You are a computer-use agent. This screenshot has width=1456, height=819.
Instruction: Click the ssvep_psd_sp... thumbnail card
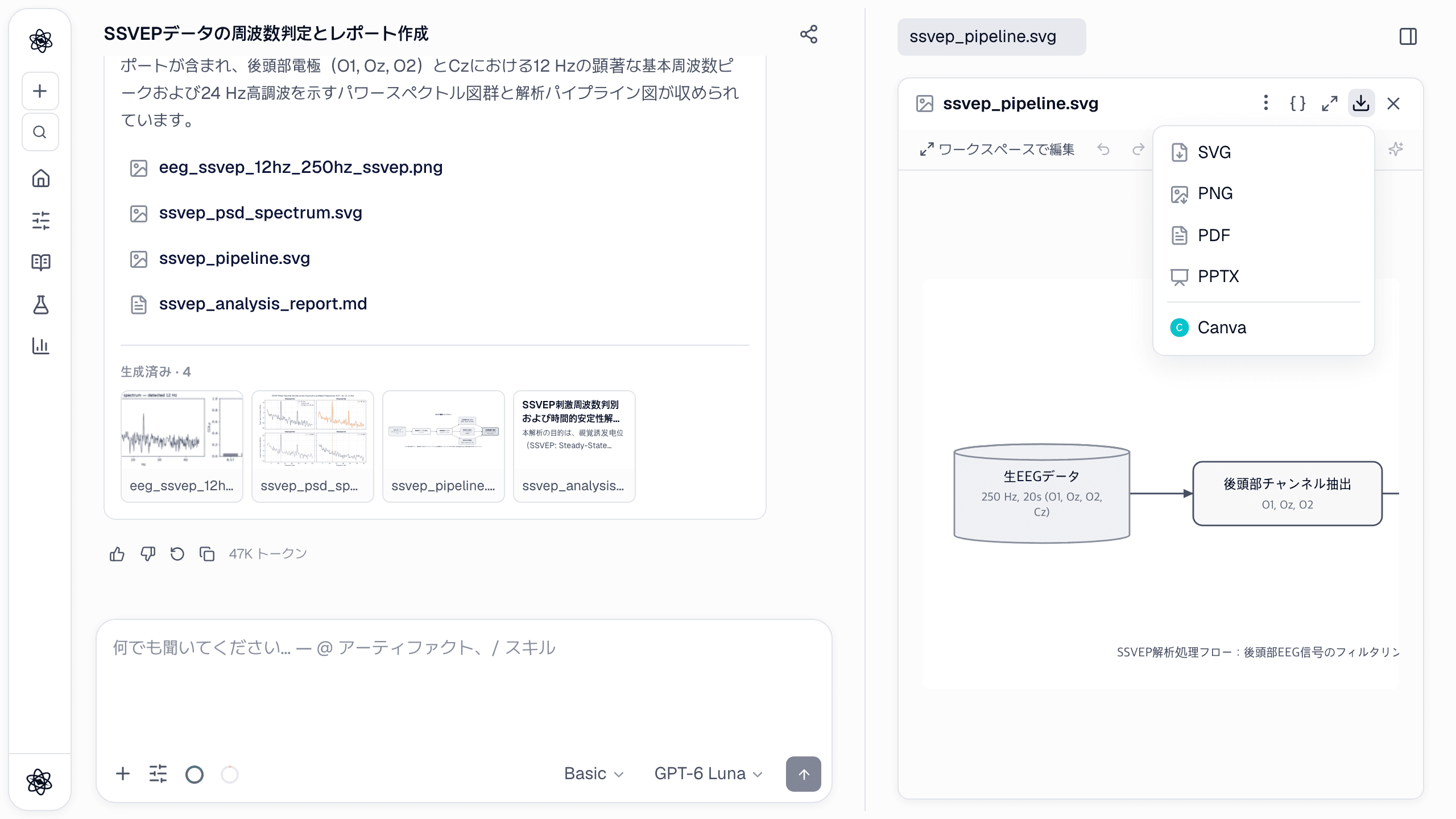click(313, 446)
